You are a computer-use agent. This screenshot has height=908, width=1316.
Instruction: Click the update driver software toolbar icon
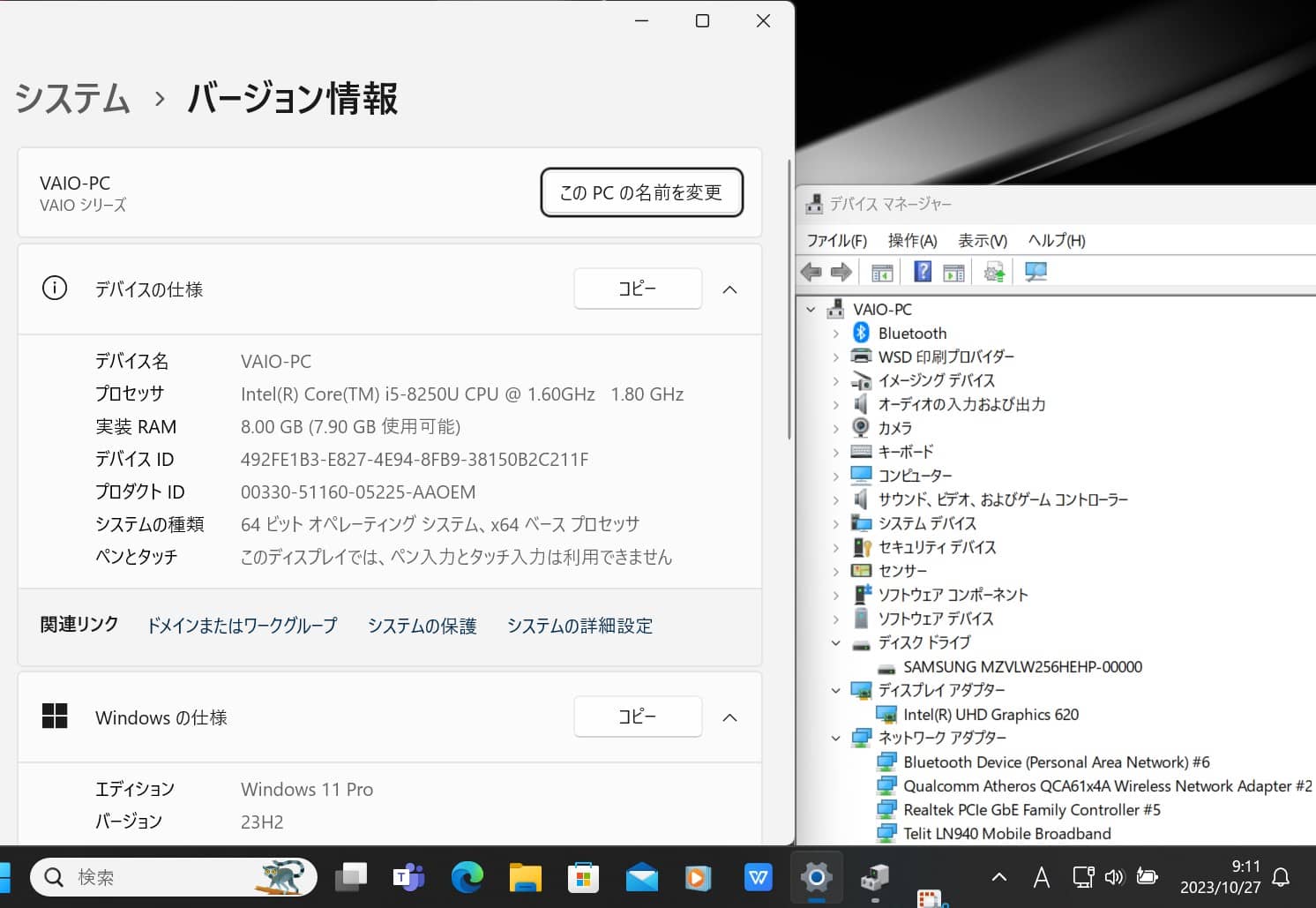click(x=994, y=273)
